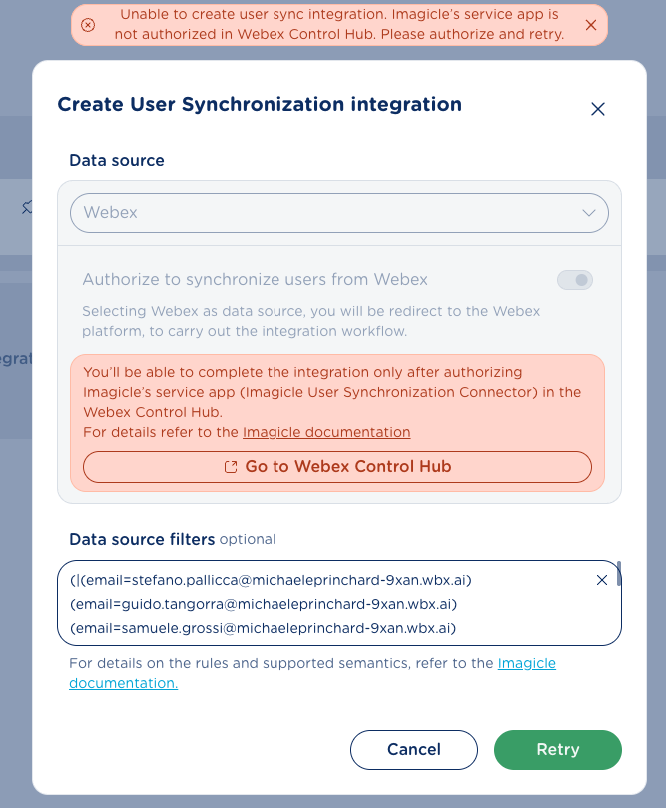Viewport: 666px width, 808px height.
Task: Click the external-link icon beside Go to Webex Control Hub
Action: pos(231,467)
